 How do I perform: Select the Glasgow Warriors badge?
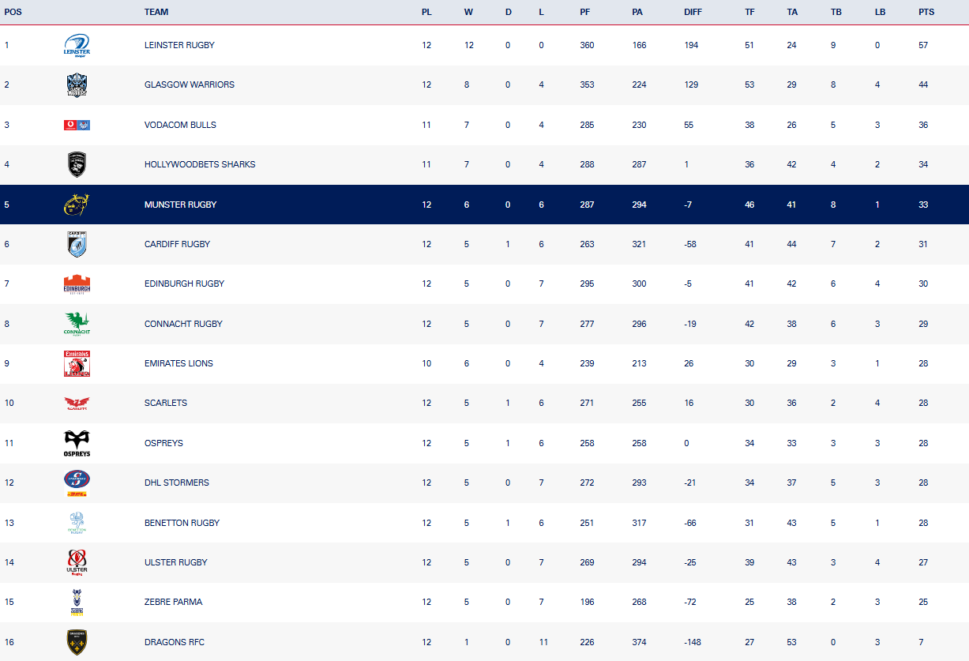coord(77,84)
